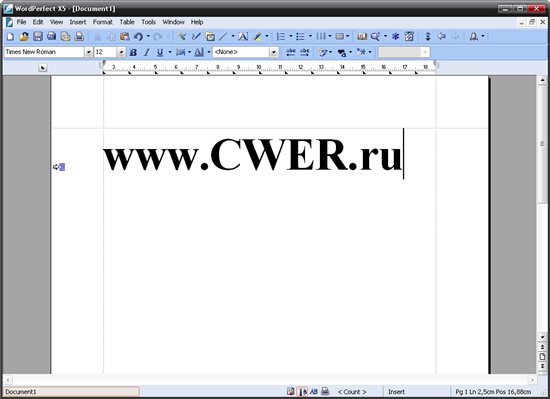This screenshot has height=399, width=550.
Task: Expand the highlight color arrow
Action: click(267, 36)
